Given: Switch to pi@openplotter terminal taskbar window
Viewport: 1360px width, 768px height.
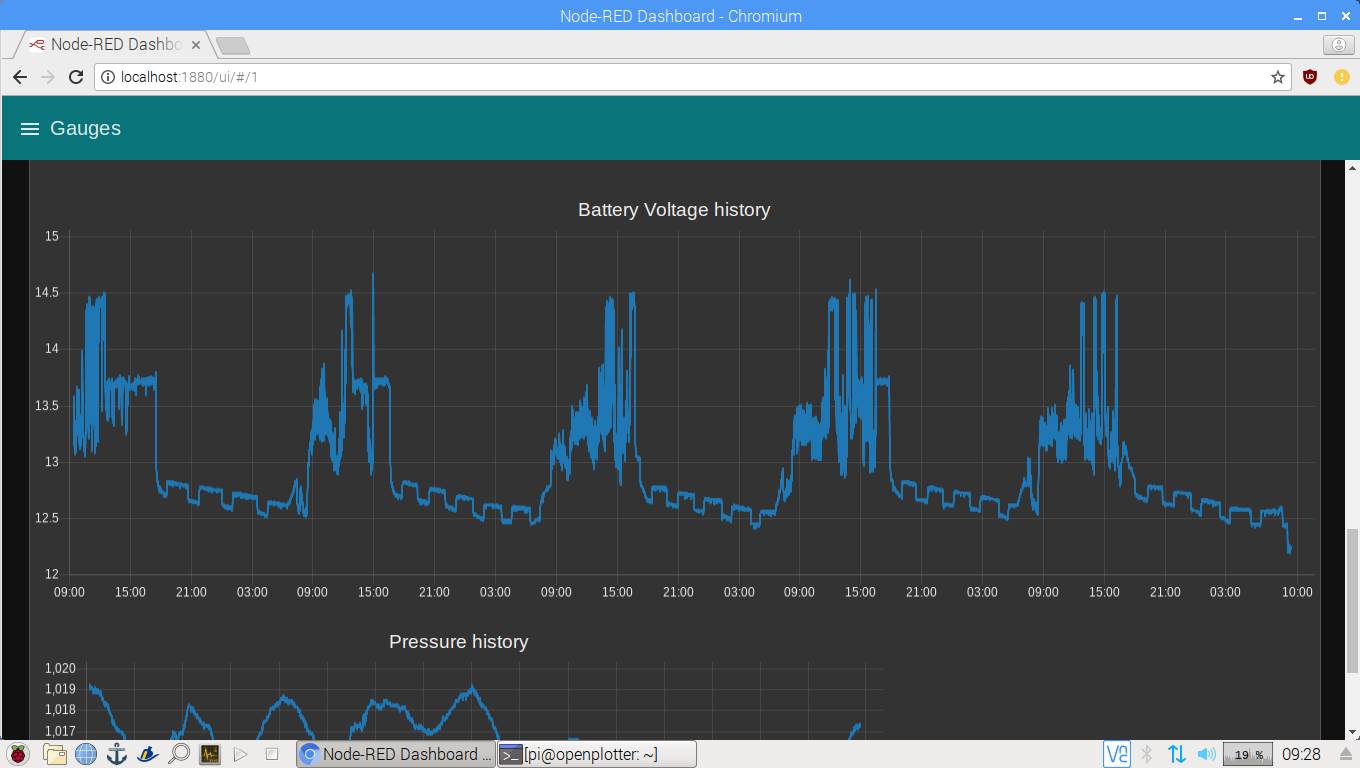Looking at the screenshot, I should tap(596, 754).
